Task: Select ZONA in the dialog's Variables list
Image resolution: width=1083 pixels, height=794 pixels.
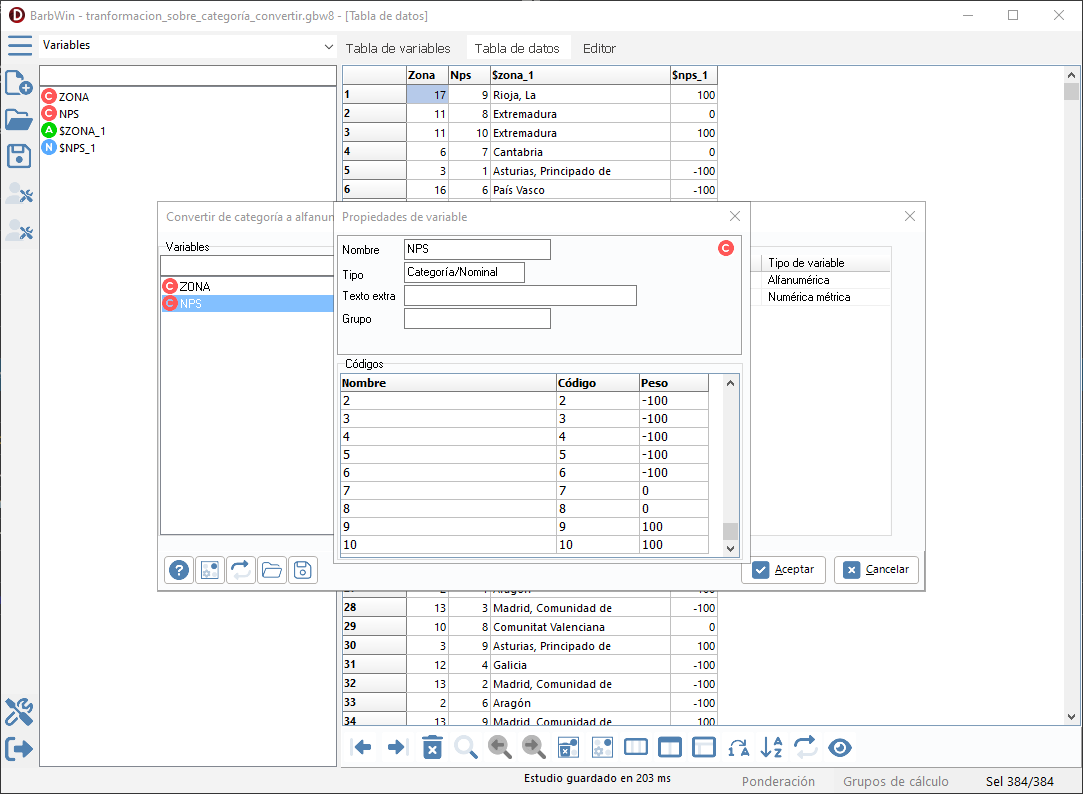Action: [x=195, y=286]
